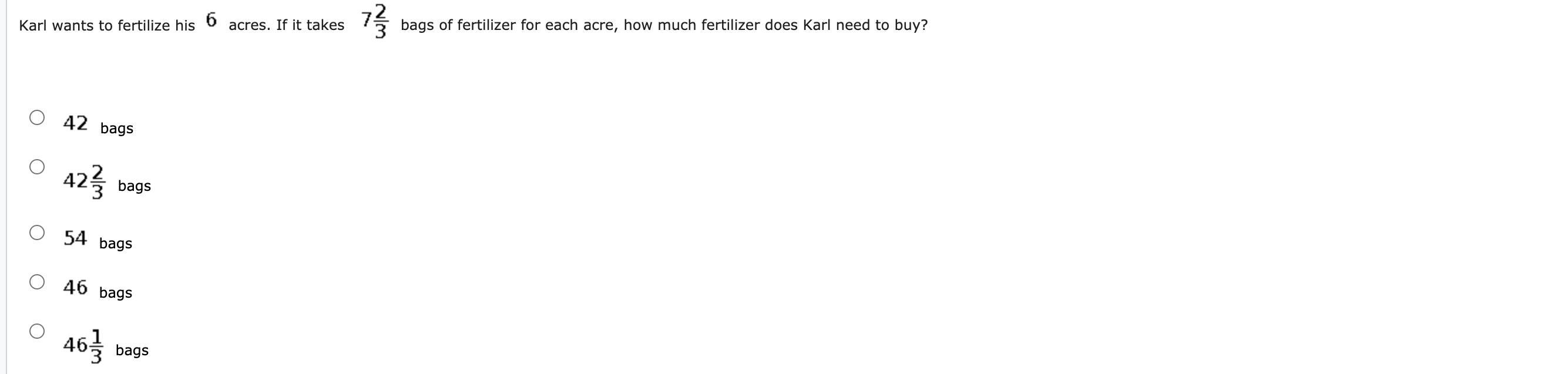Click the number 6 in the question
This screenshot has width=1568, height=374.
(211, 20)
